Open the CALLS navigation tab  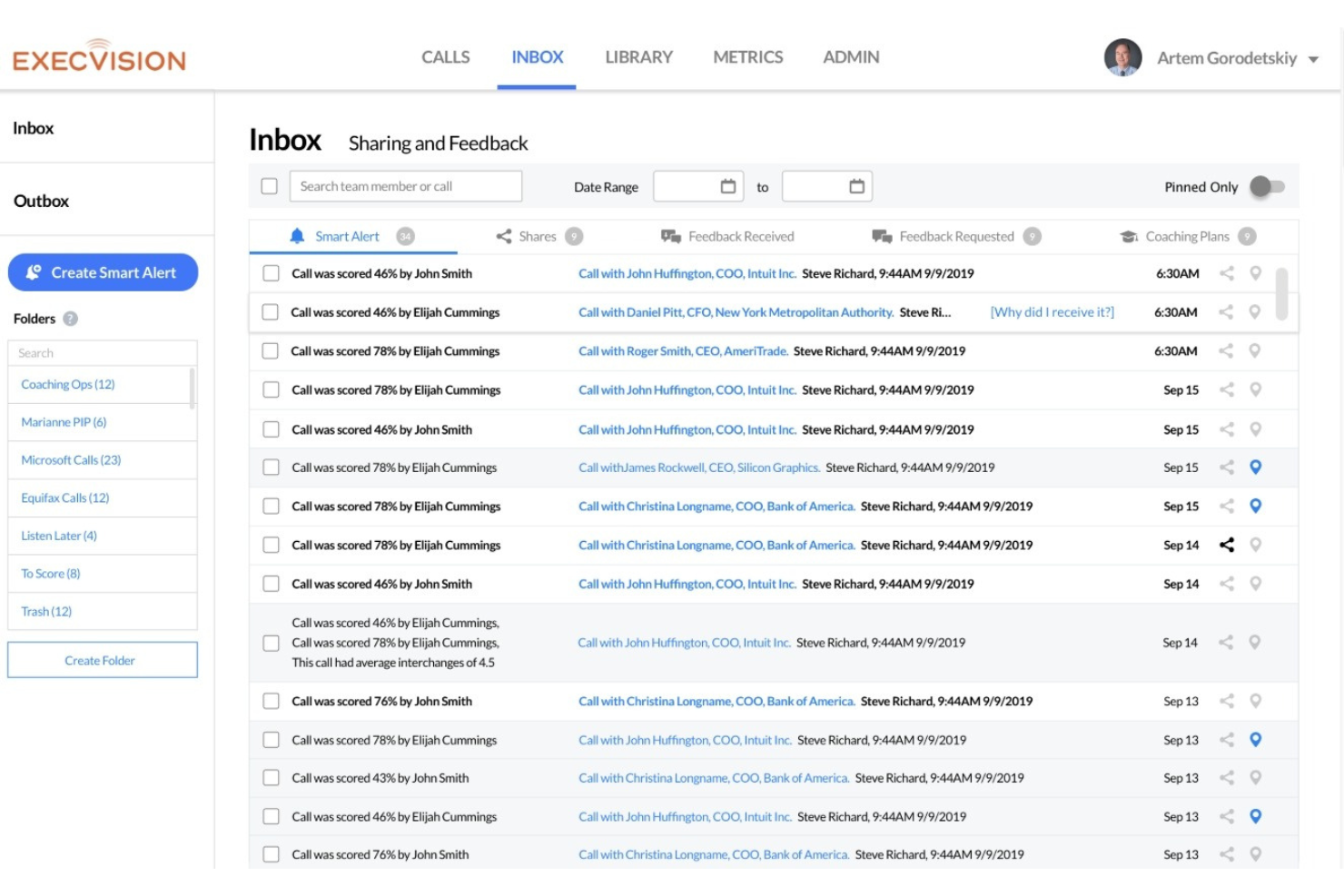pyautogui.click(x=445, y=57)
